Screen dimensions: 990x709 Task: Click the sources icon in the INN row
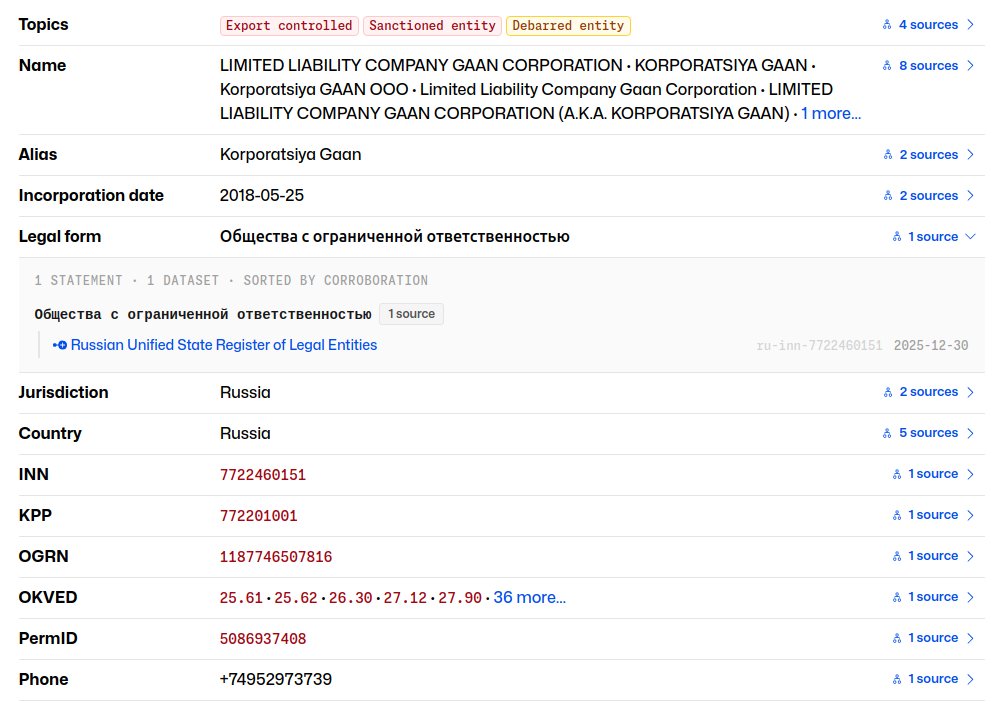pos(897,474)
